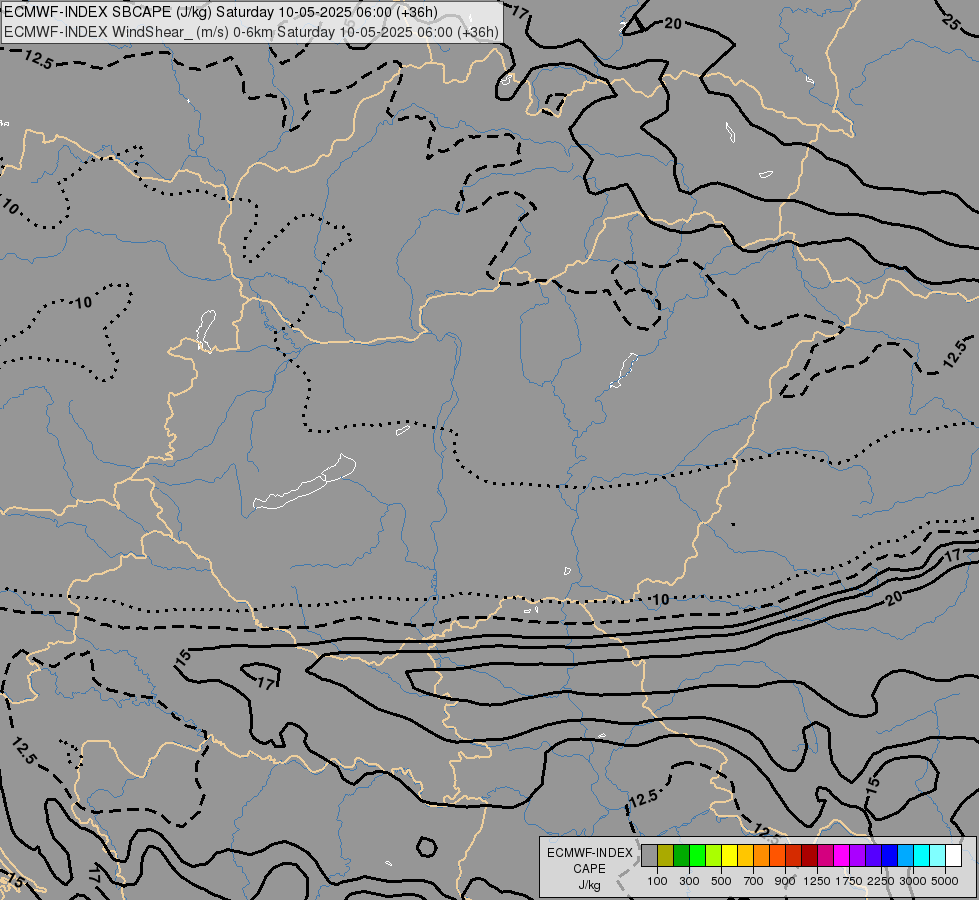Pick the yellow swatch in CAPE legend
The width and height of the screenshot is (979, 900).
tap(729, 855)
